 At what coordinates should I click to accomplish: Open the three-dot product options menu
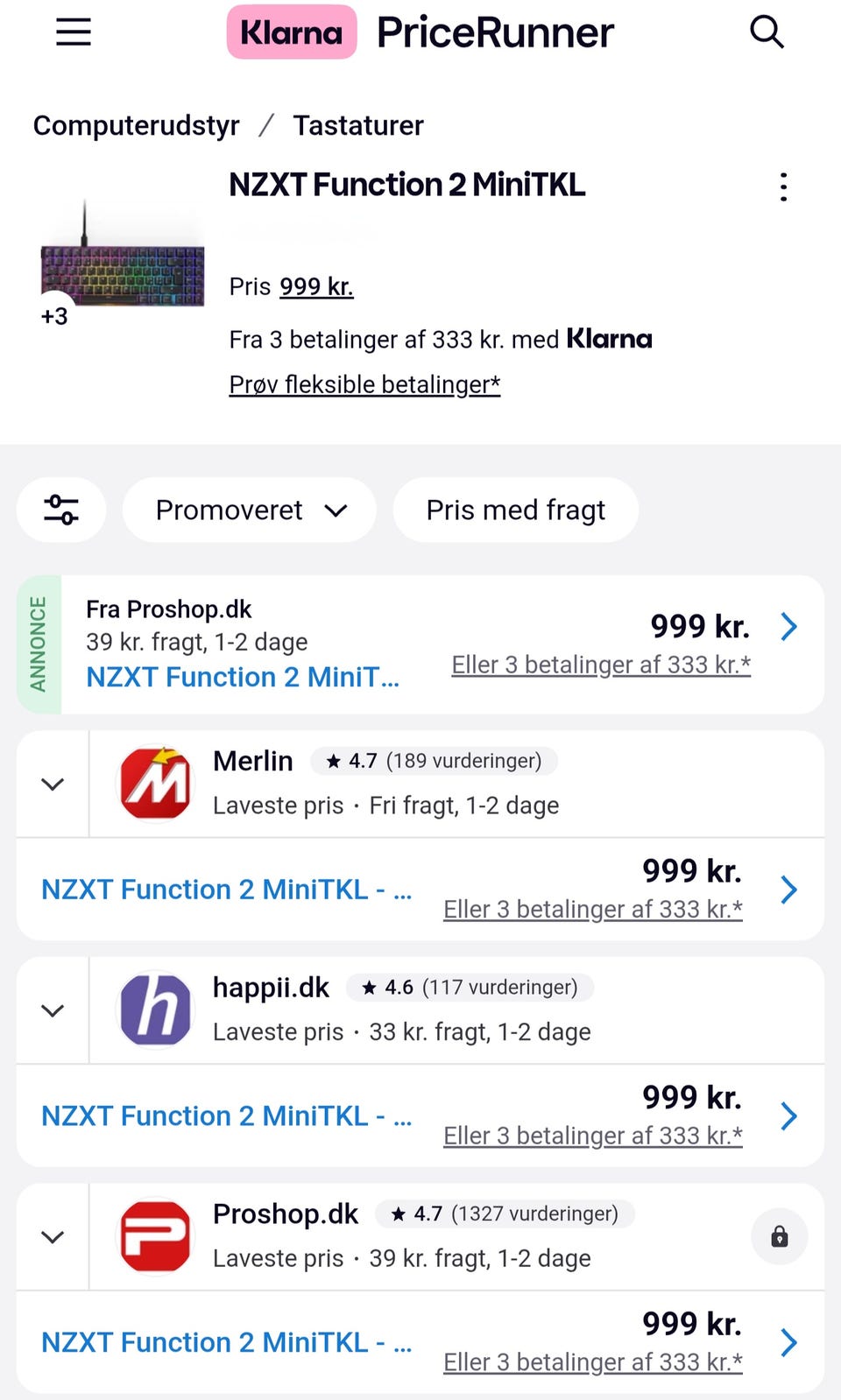[x=783, y=187]
